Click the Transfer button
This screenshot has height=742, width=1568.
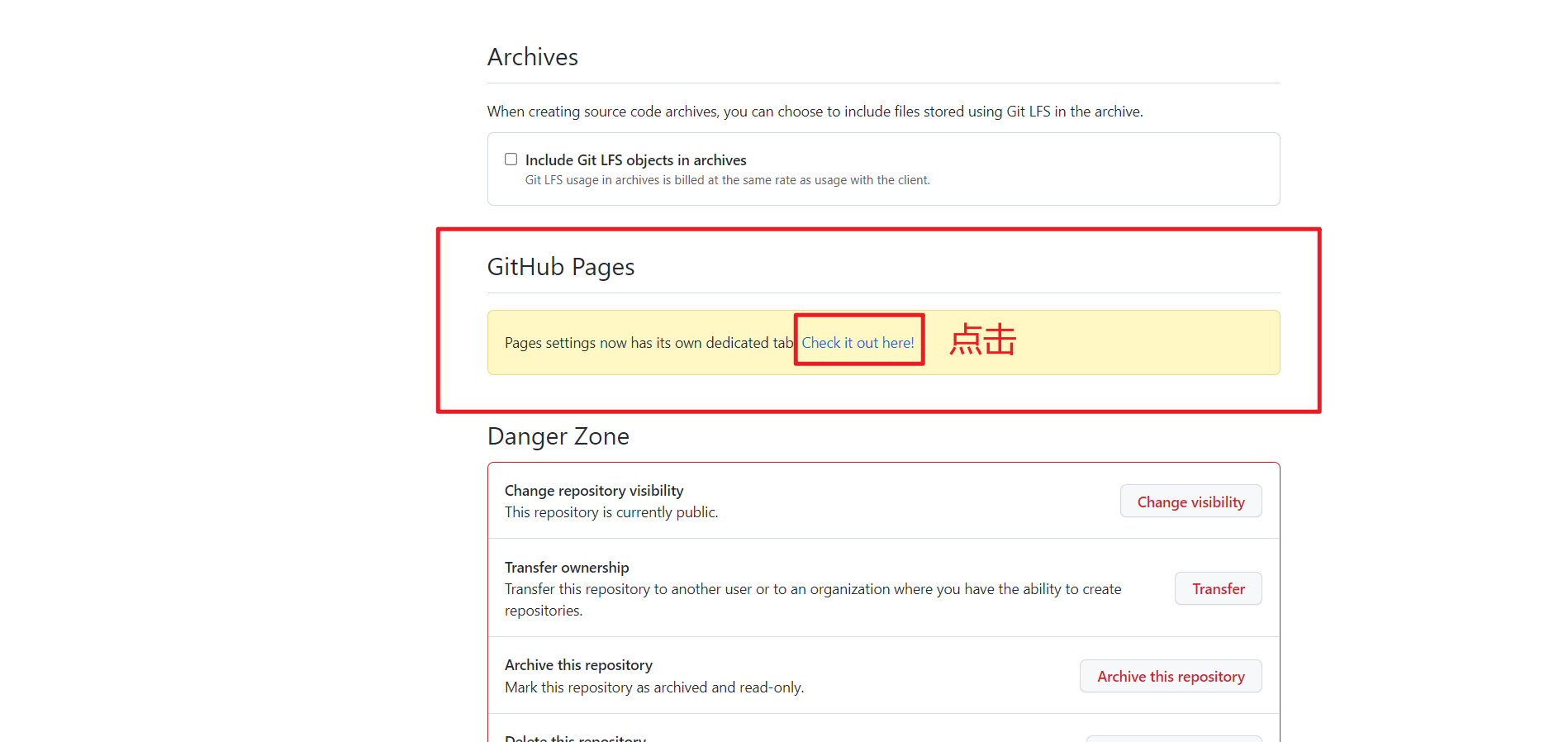point(1218,588)
